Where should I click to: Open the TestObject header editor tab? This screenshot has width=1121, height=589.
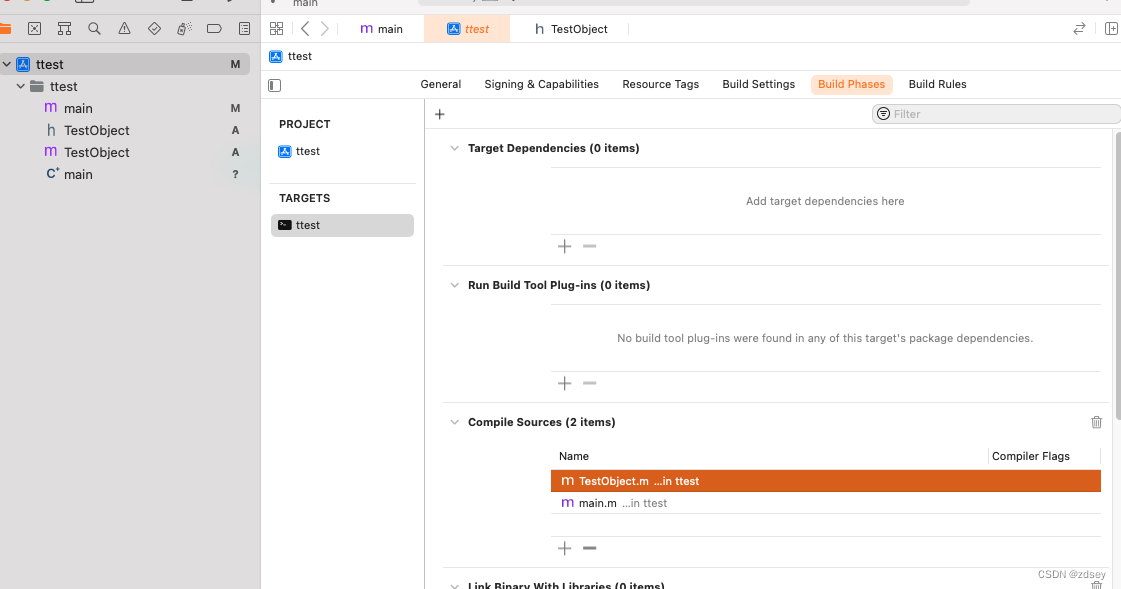(x=571, y=29)
